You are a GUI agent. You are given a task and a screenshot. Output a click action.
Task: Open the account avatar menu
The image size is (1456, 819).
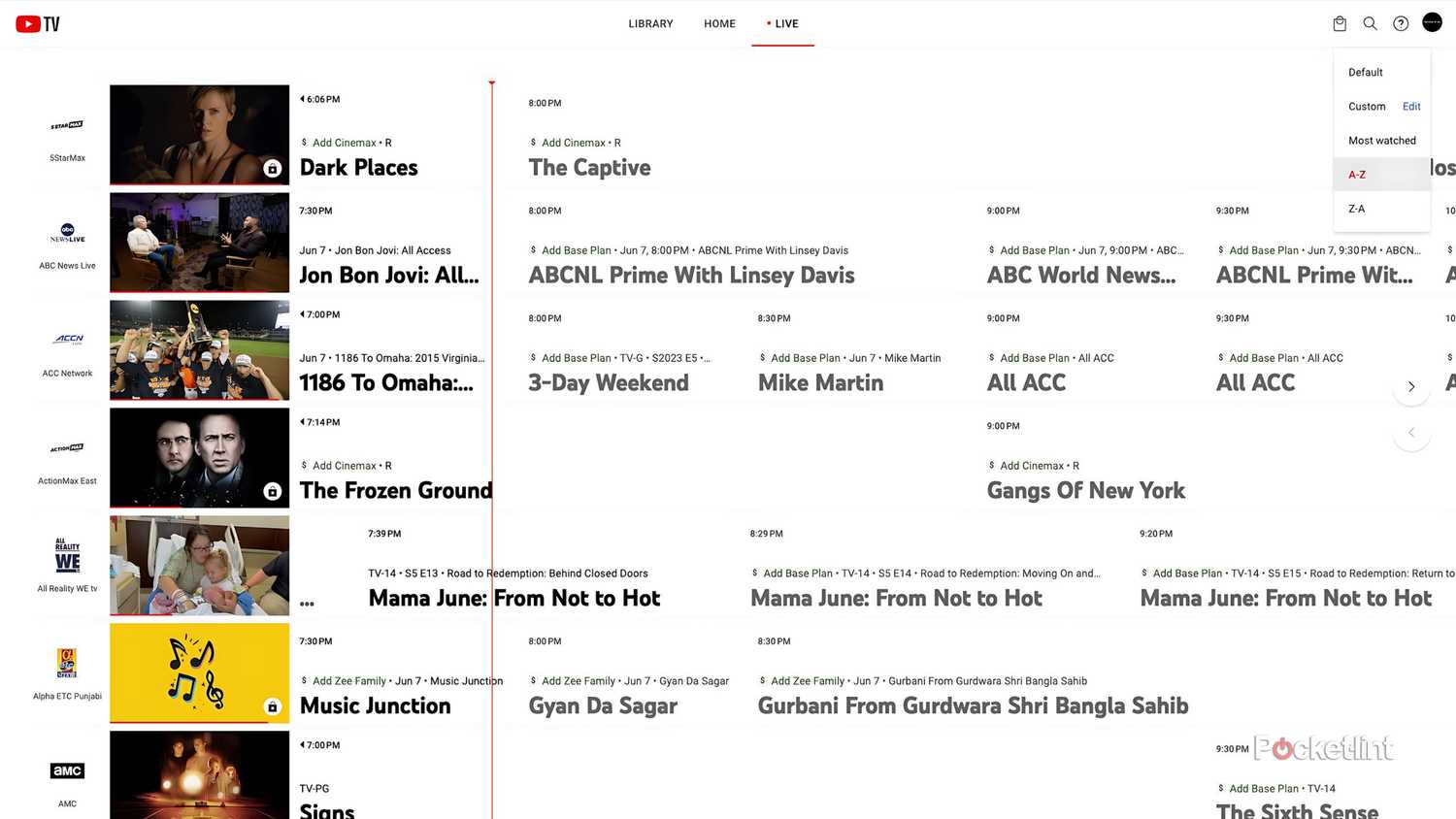tap(1432, 23)
